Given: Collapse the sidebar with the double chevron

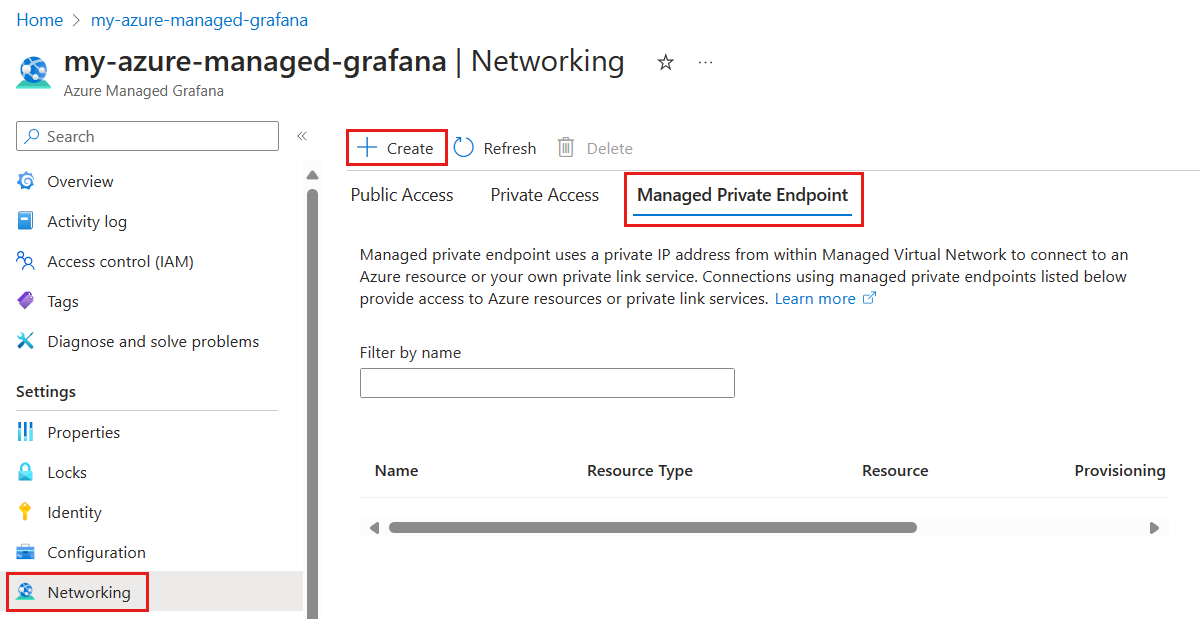Looking at the screenshot, I should 302,136.
